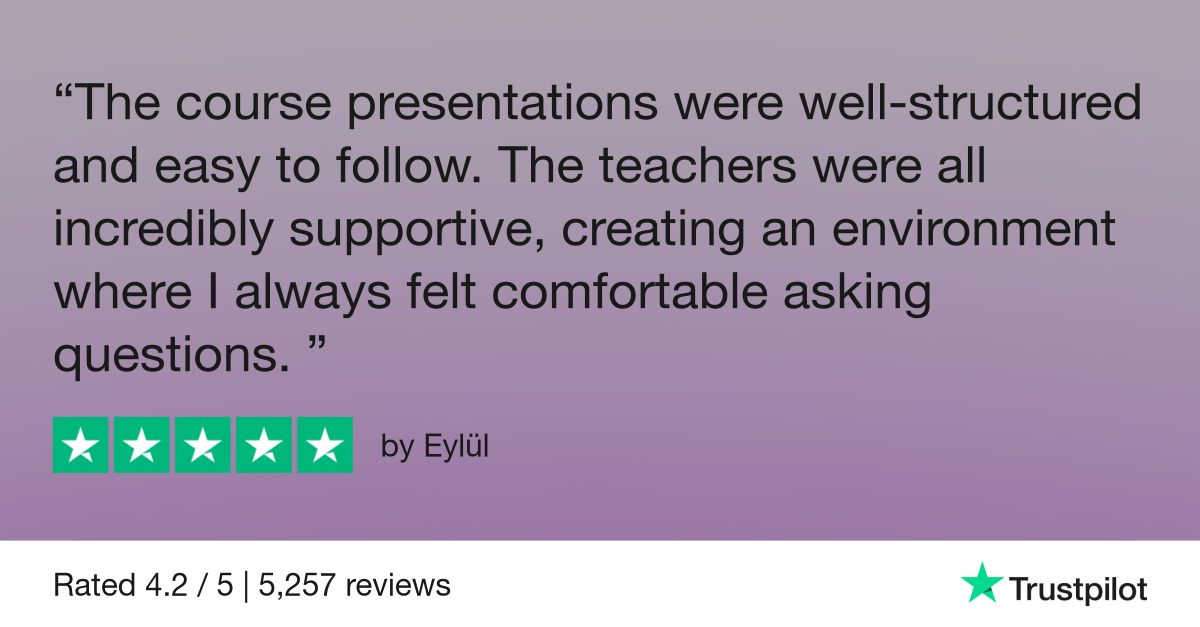Click the Trustpilot green star logo
This screenshot has height=627, width=1200.
pyautogui.click(x=981, y=582)
